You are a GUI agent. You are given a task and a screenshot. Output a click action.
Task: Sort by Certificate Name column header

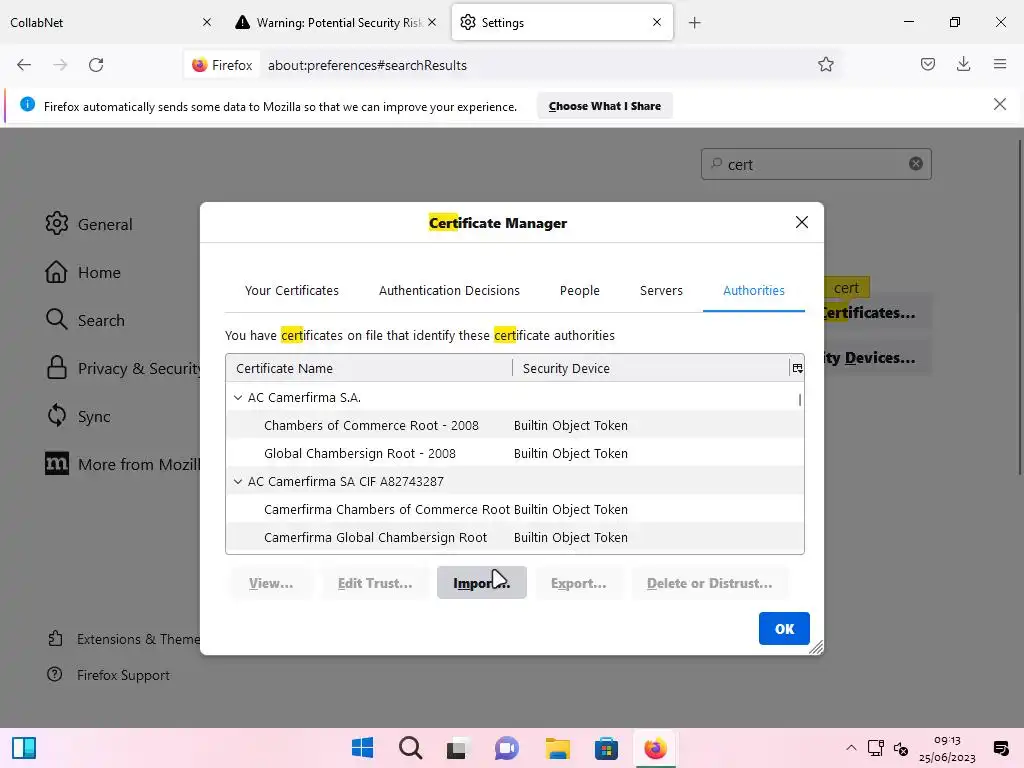[x=369, y=368]
